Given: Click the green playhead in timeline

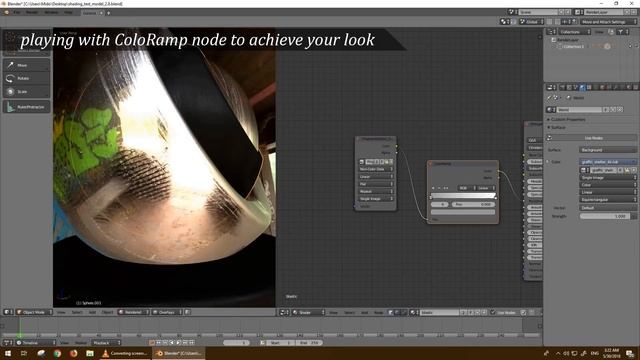Looking at the screenshot, I should tap(20, 327).
